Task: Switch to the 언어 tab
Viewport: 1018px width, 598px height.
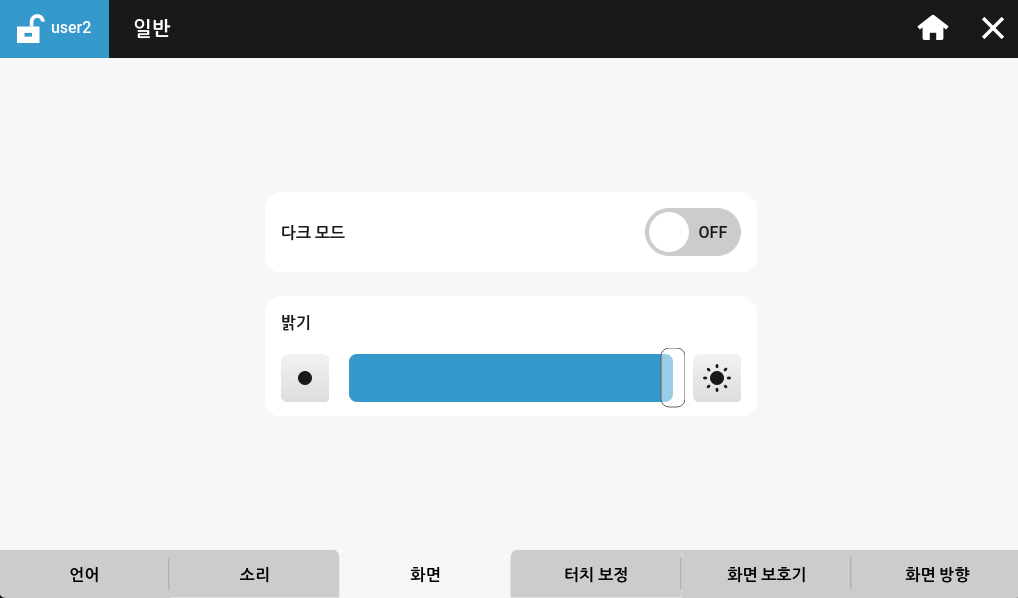Action: (x=84, y=574)
